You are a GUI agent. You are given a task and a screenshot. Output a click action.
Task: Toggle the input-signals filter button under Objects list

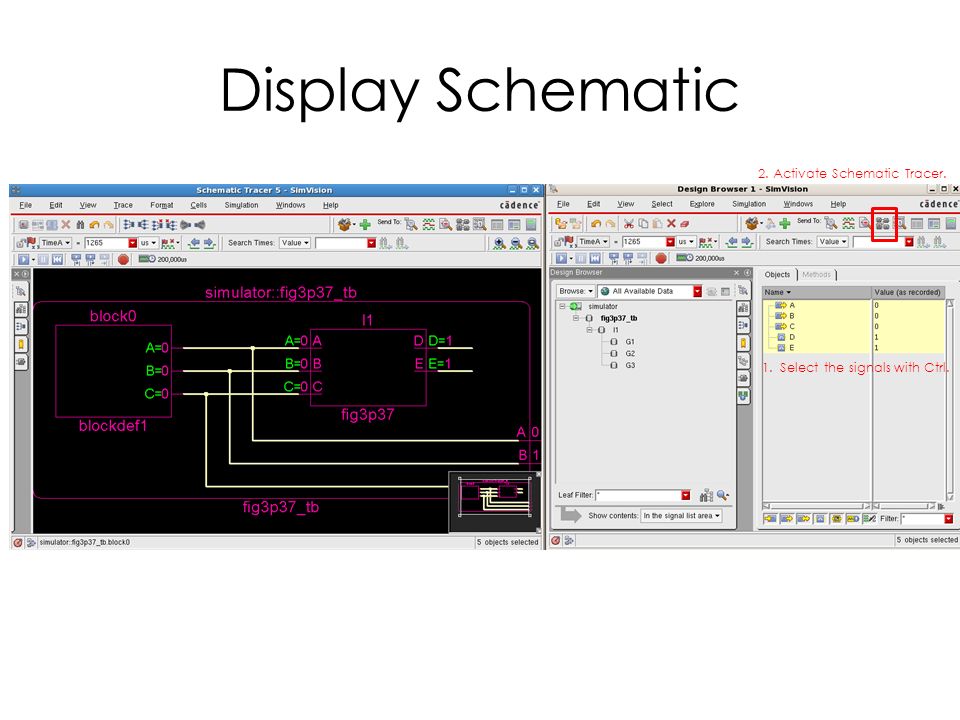point(770,519)
